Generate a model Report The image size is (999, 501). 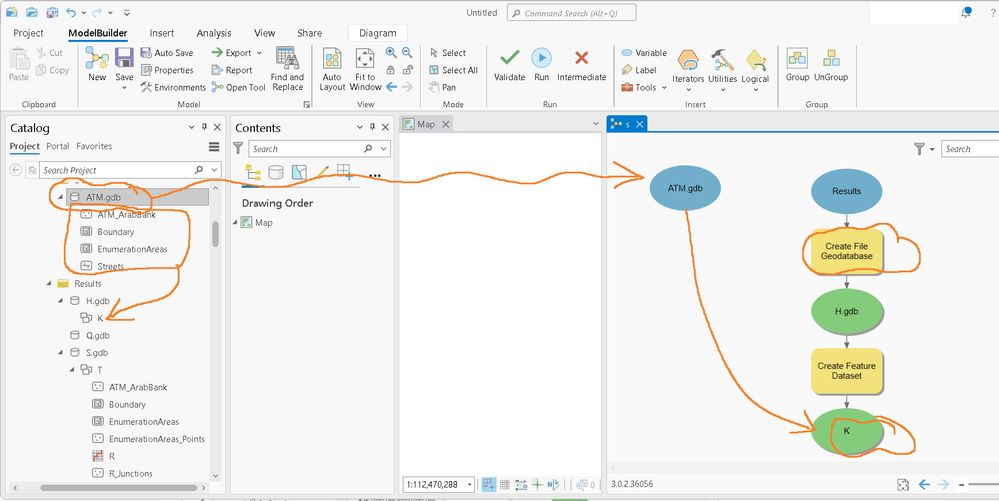click(x=232, y=70)
